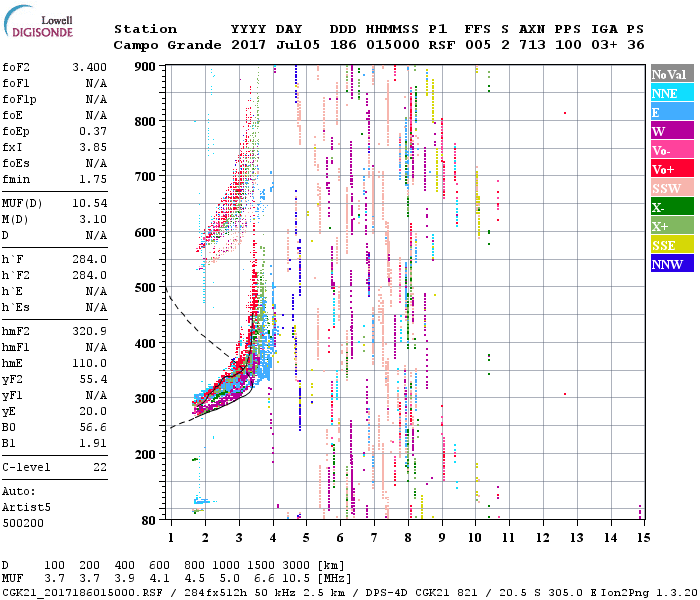This screenshot has width=700, height=600.
Task: Select the NNE legend swatch
Action: pyautogui.click(x=672, y=93)
